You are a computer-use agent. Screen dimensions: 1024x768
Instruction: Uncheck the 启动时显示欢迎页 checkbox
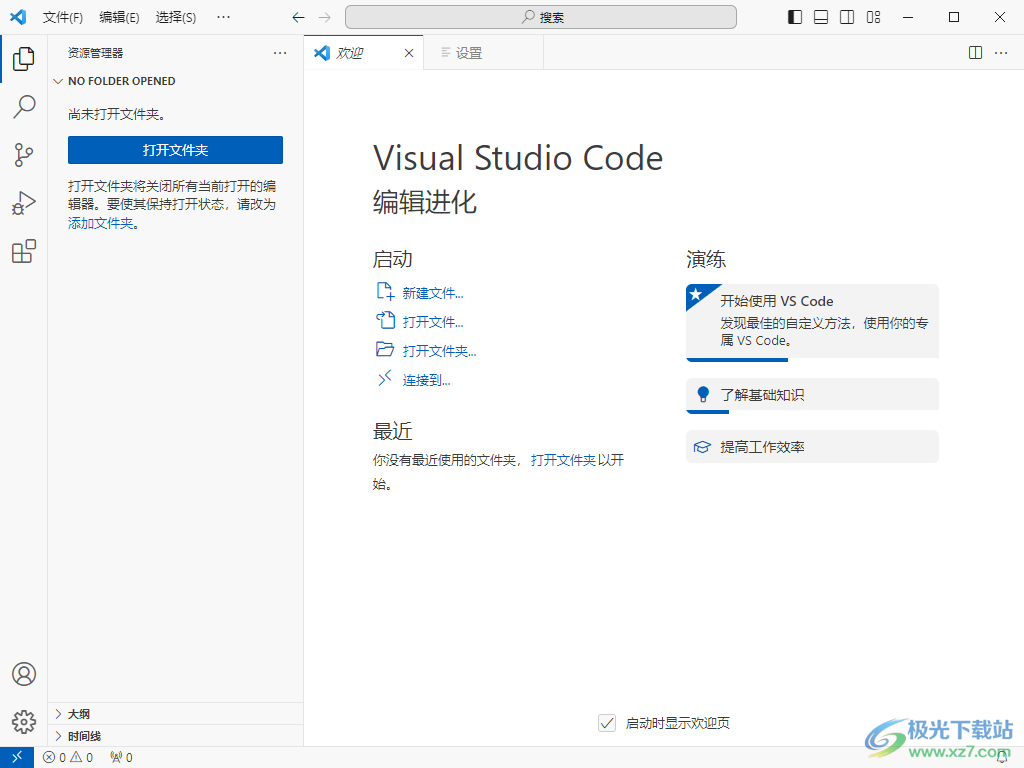(x=607, y=723)
